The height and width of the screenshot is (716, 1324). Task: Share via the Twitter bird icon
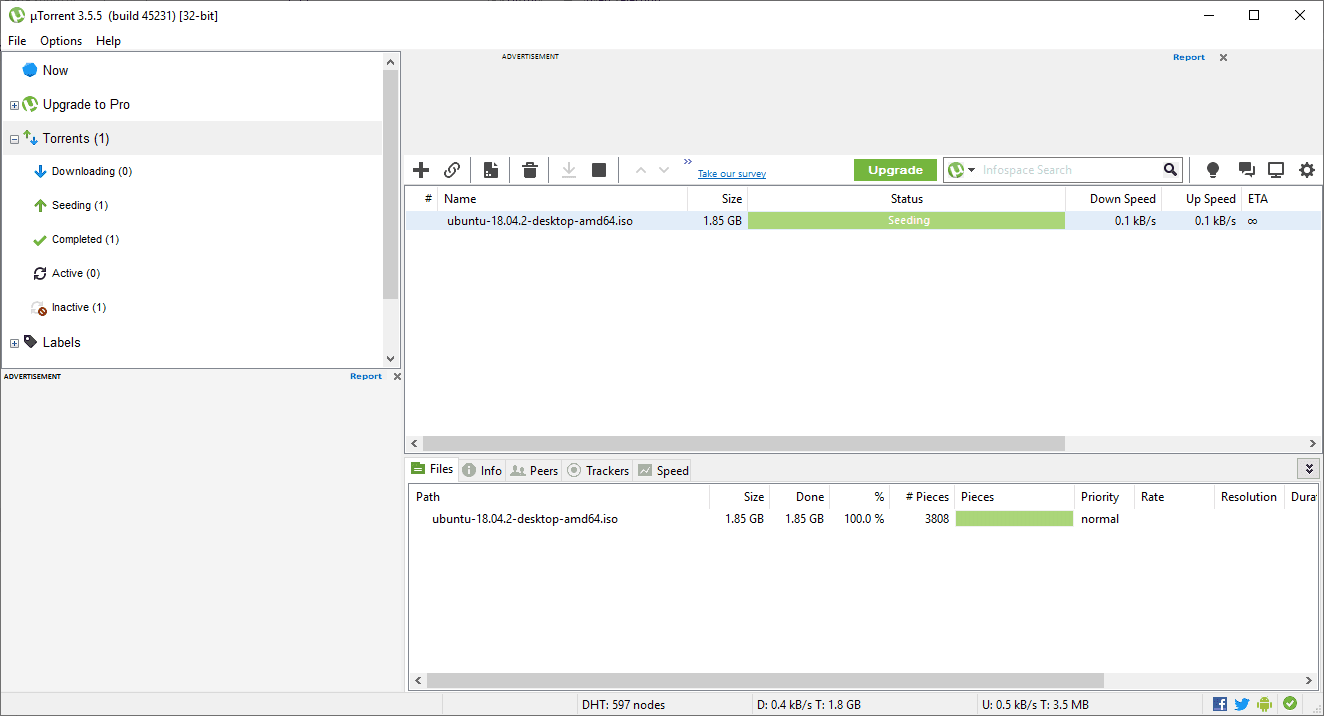[1241, 703]
